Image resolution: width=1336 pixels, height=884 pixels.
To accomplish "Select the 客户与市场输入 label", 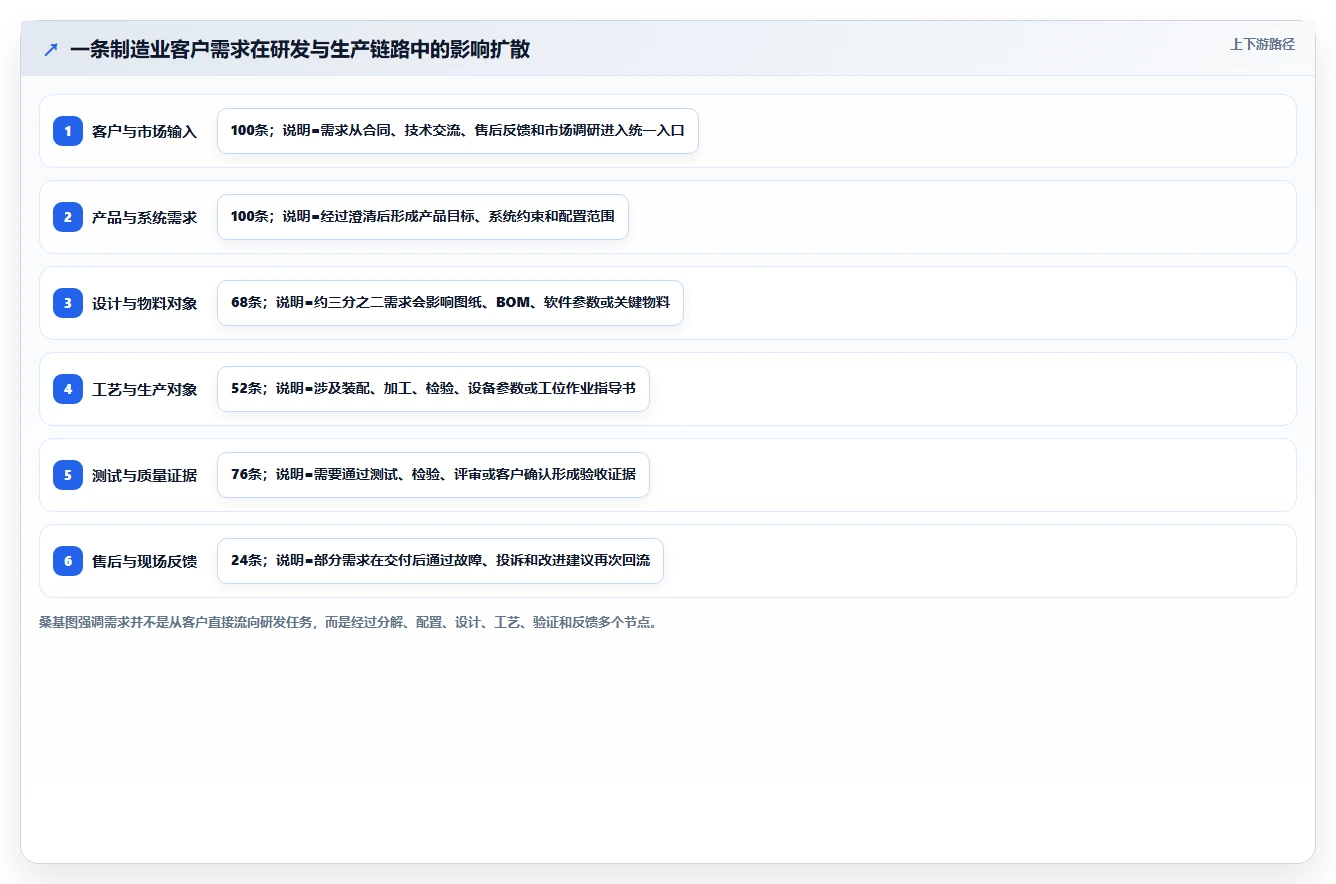I will click(144, 131).
